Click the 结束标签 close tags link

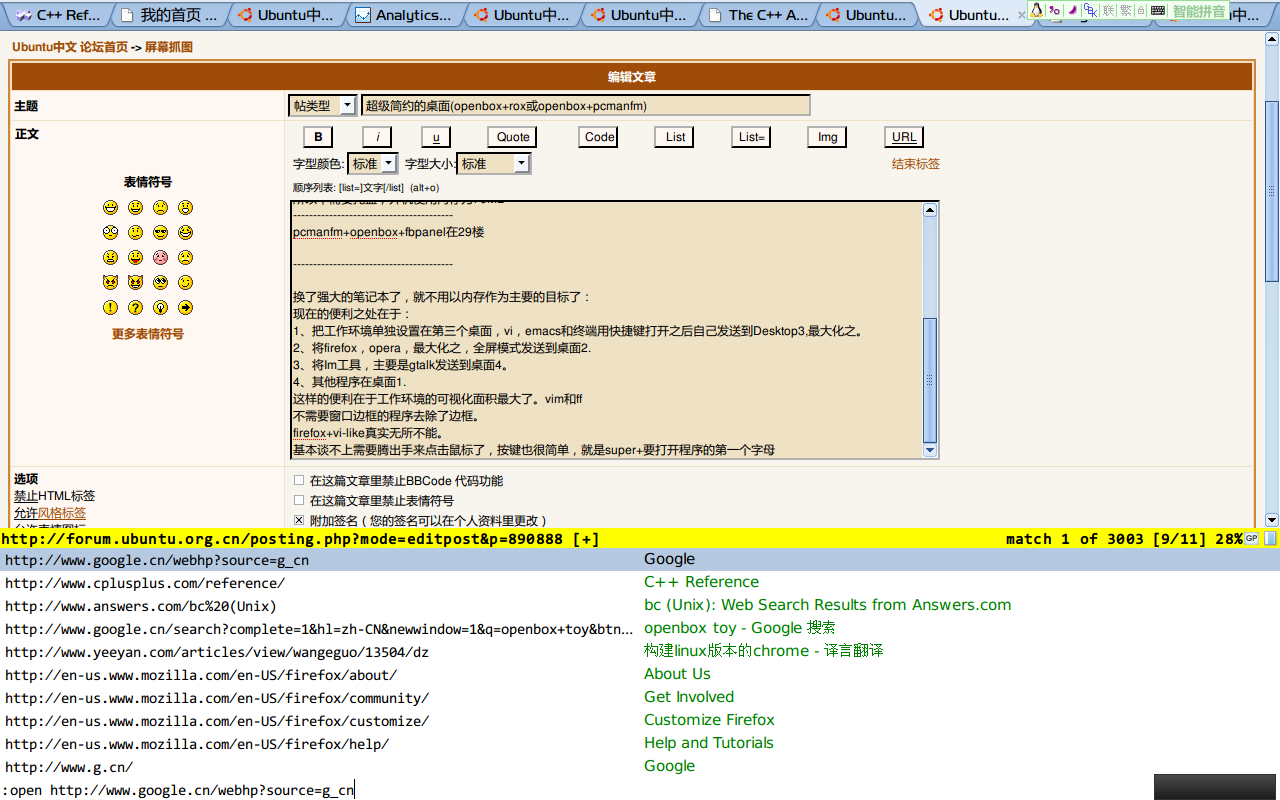[916, 164]
